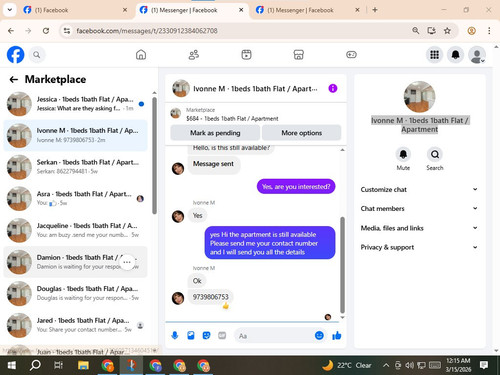Viewport: 500px width, 375px height.
Task: Expand Chat members section
Action: (419, 208)
